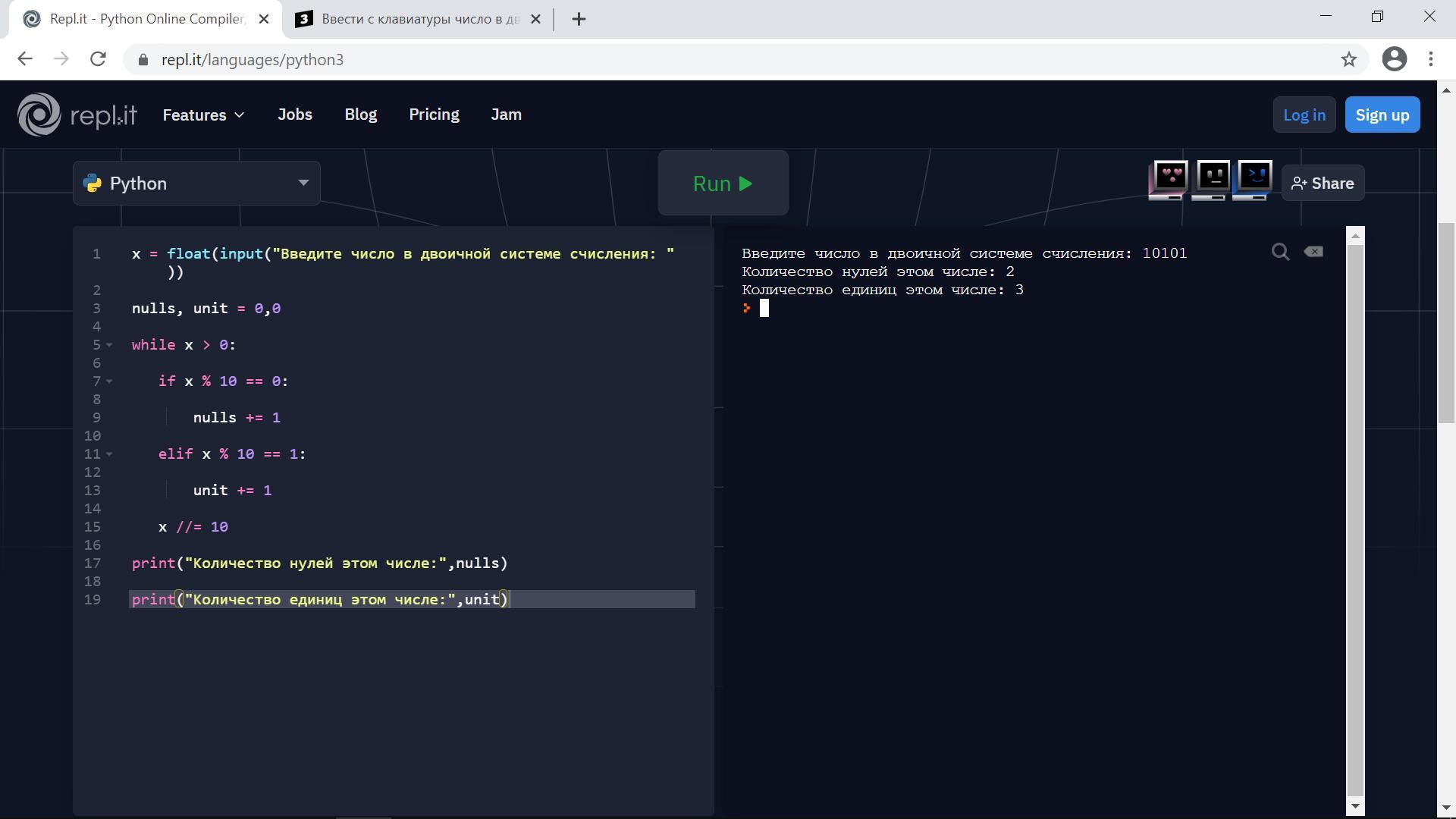Switch to the Ввести с клавиатуры tab
The height and width of the screenshot is (819, 1456).
tap(417, 19)
